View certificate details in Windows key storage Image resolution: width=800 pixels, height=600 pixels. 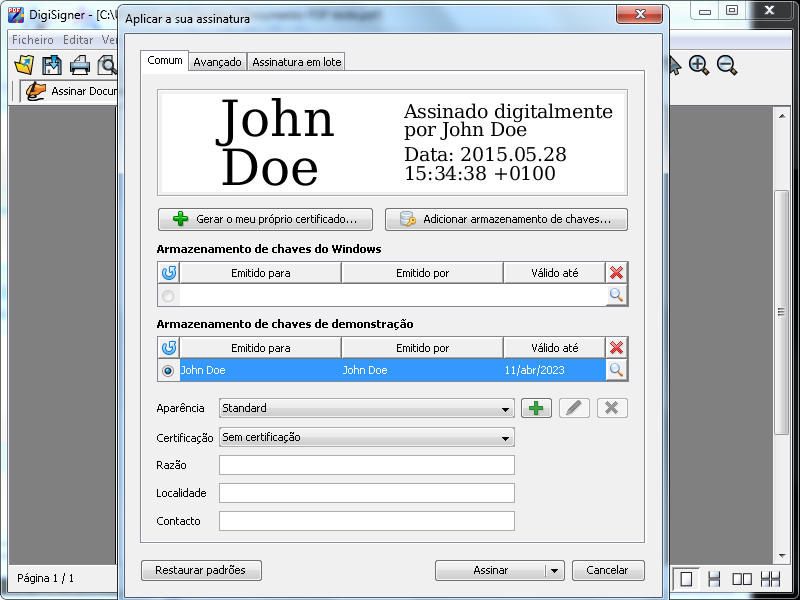tap(617, 295)
